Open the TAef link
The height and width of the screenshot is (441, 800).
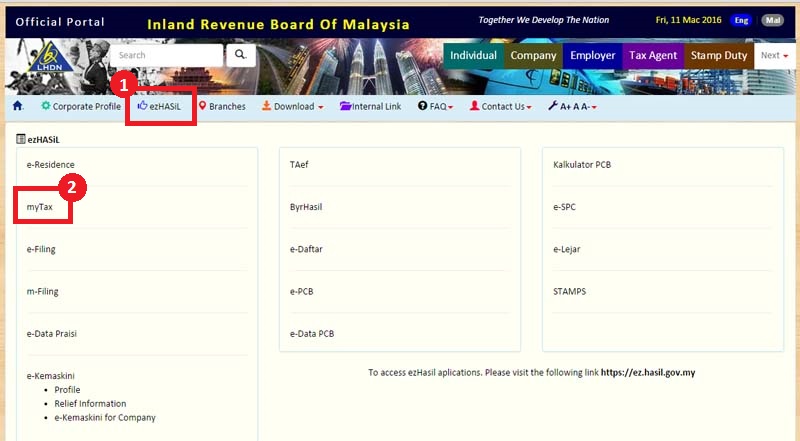[299, 164]
